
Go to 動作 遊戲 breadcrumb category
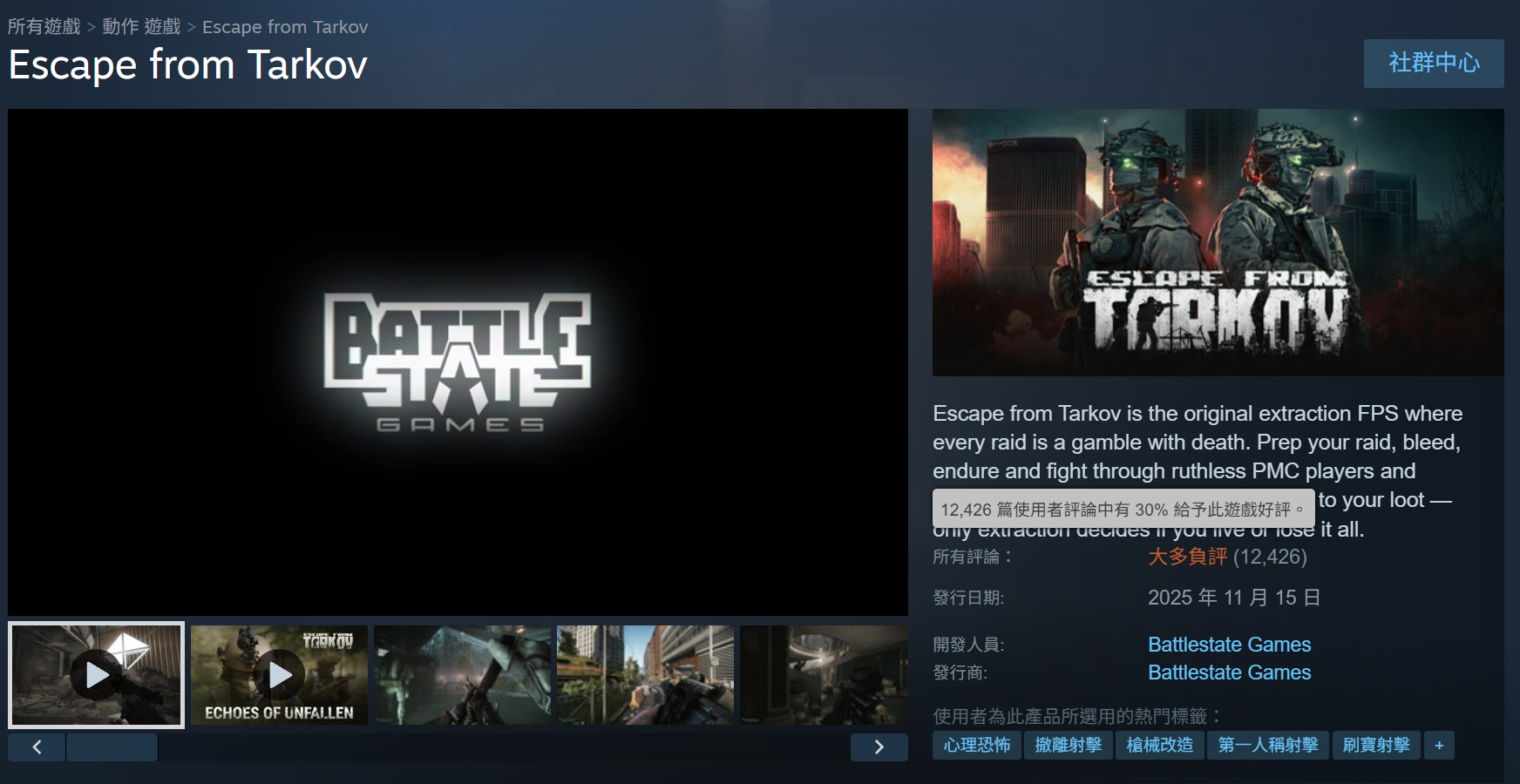(141, 27)
